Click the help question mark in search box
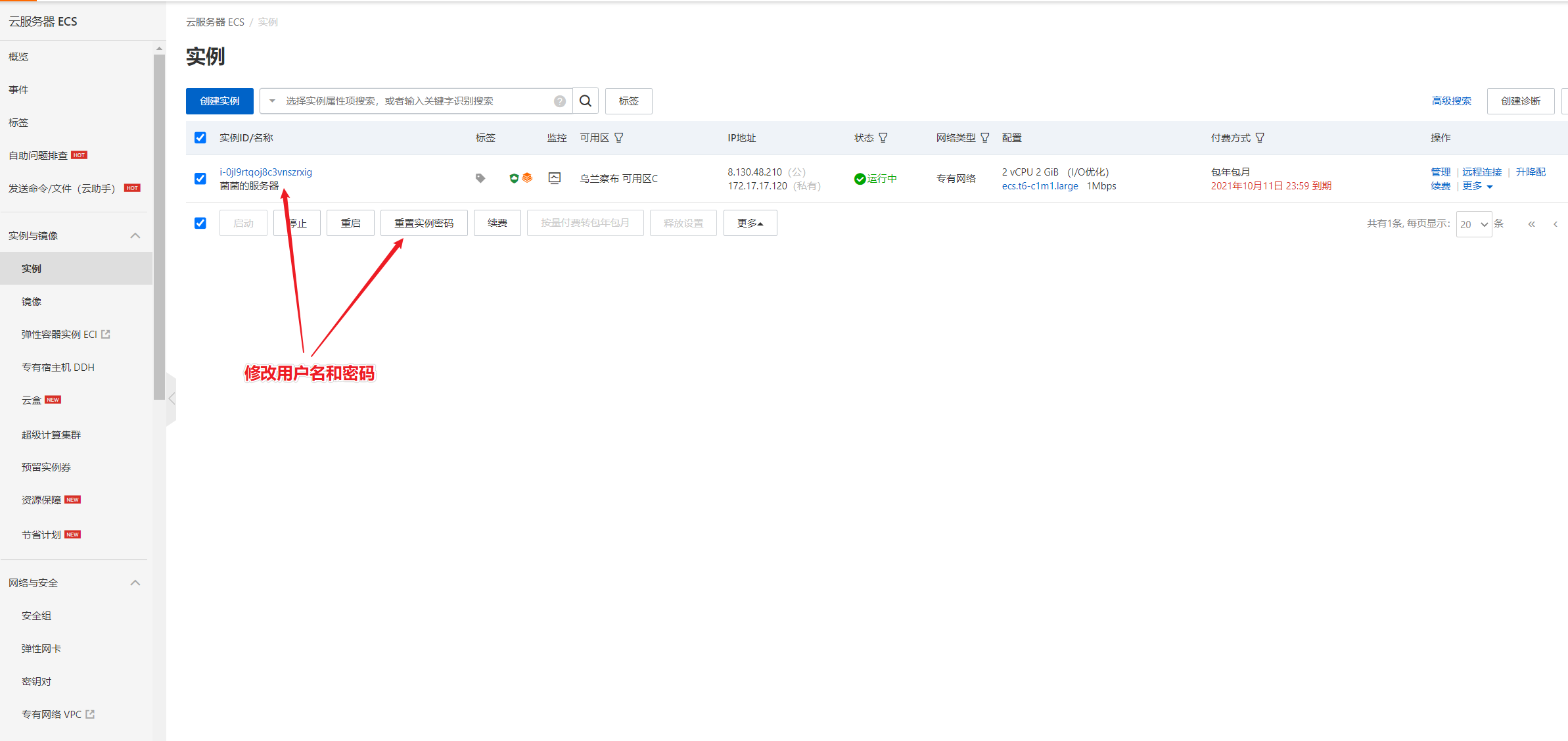 559,101
